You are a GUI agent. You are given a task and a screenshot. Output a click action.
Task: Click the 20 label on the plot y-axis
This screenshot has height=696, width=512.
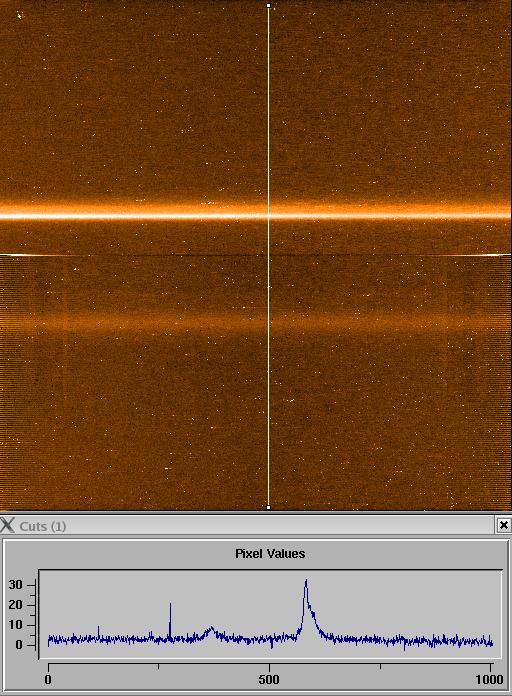(x=15, y=605)
